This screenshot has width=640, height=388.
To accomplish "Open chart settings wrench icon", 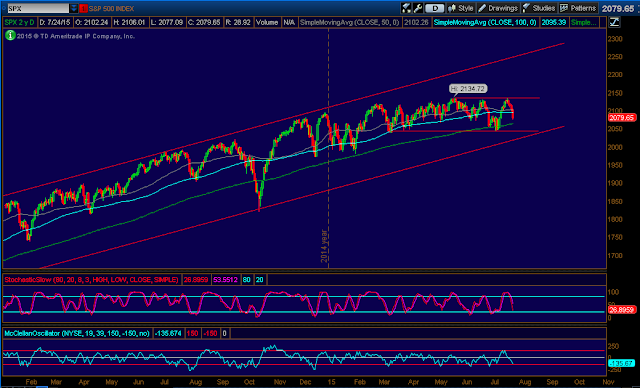I will [418, 8].
